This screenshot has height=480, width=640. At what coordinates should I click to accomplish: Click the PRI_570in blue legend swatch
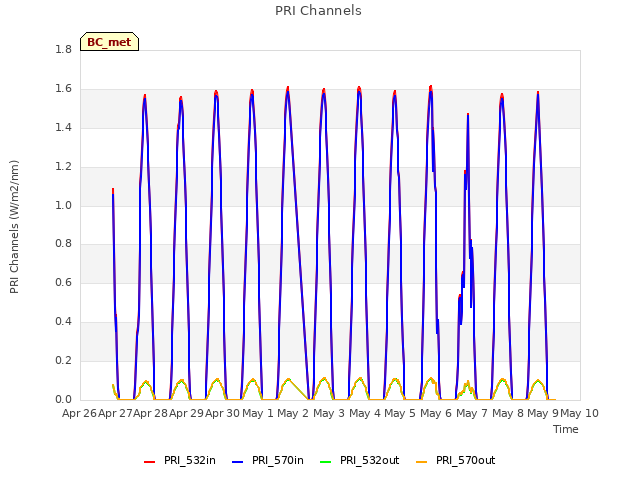(x=238, y=462)
